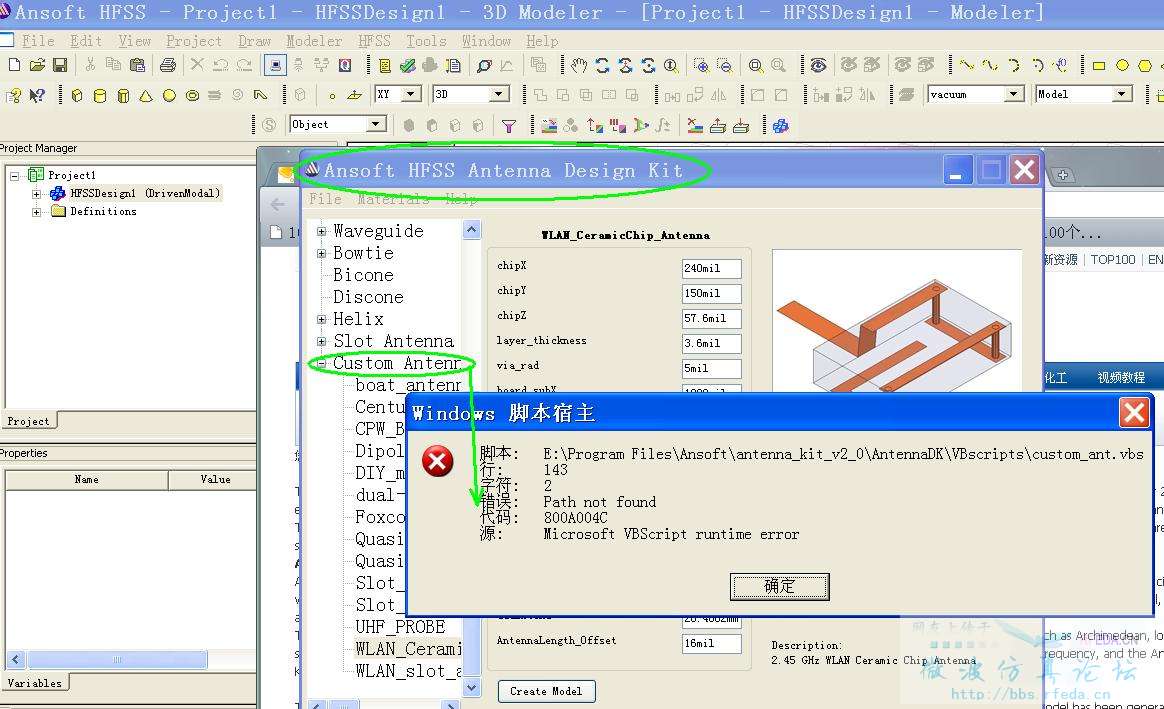The height and width of the screenshot is (709, 1164).
Task: Click the antenna tree scroll-down arrow
Action: coord(471,688)
